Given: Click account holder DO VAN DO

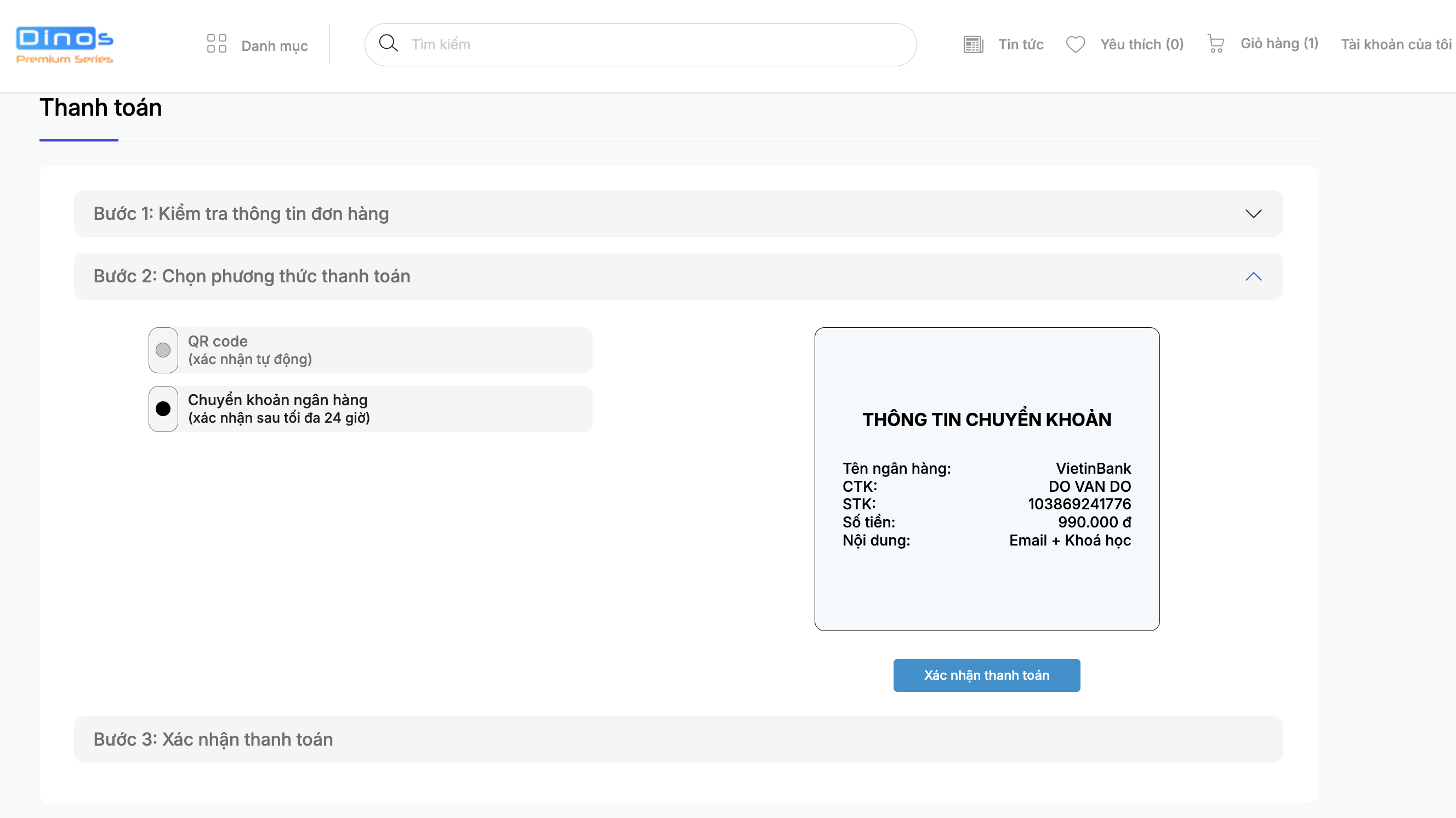Looking at the screenshot, I should (x=1089, y=486).
